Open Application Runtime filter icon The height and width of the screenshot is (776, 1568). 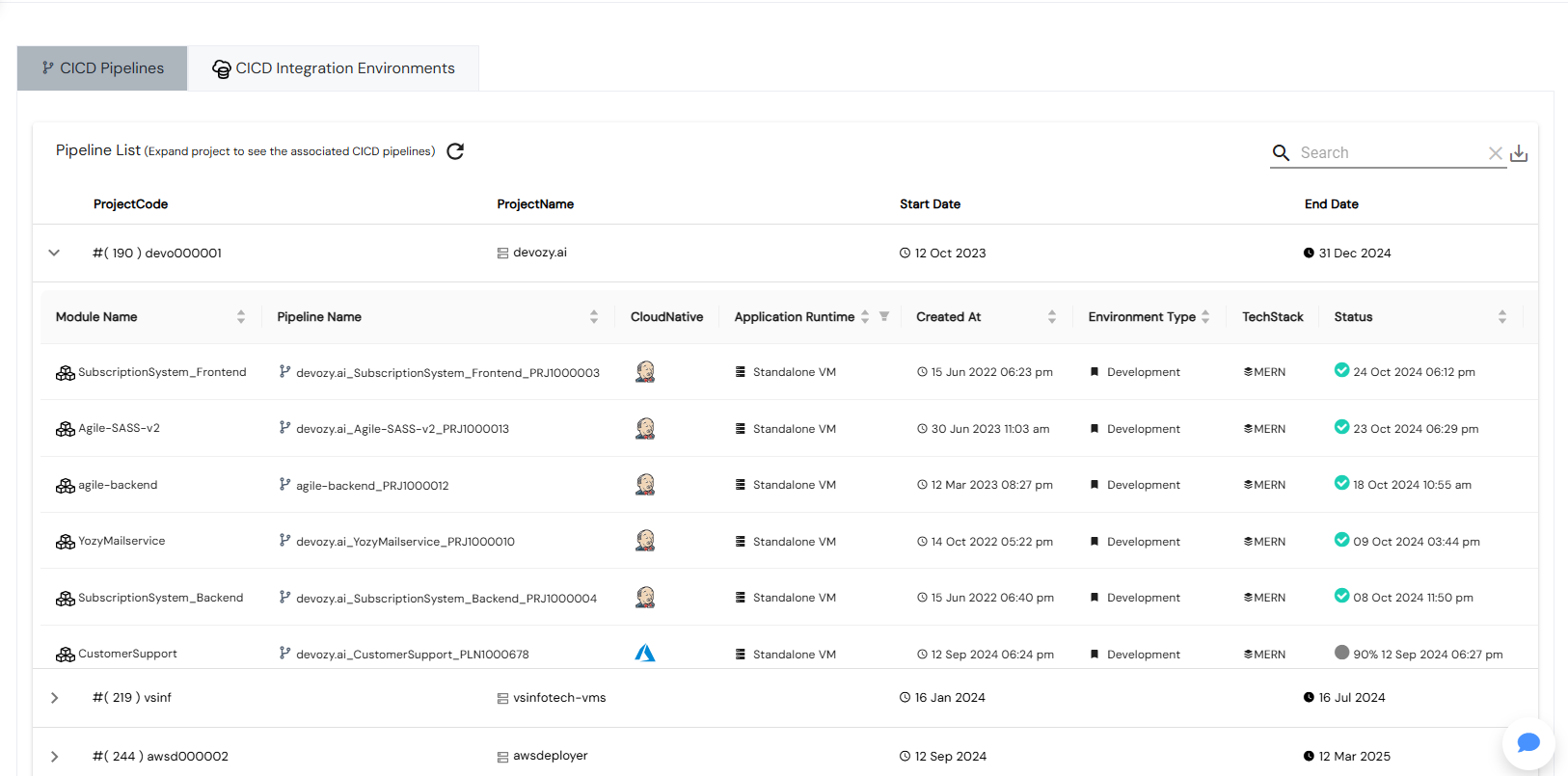884,316
